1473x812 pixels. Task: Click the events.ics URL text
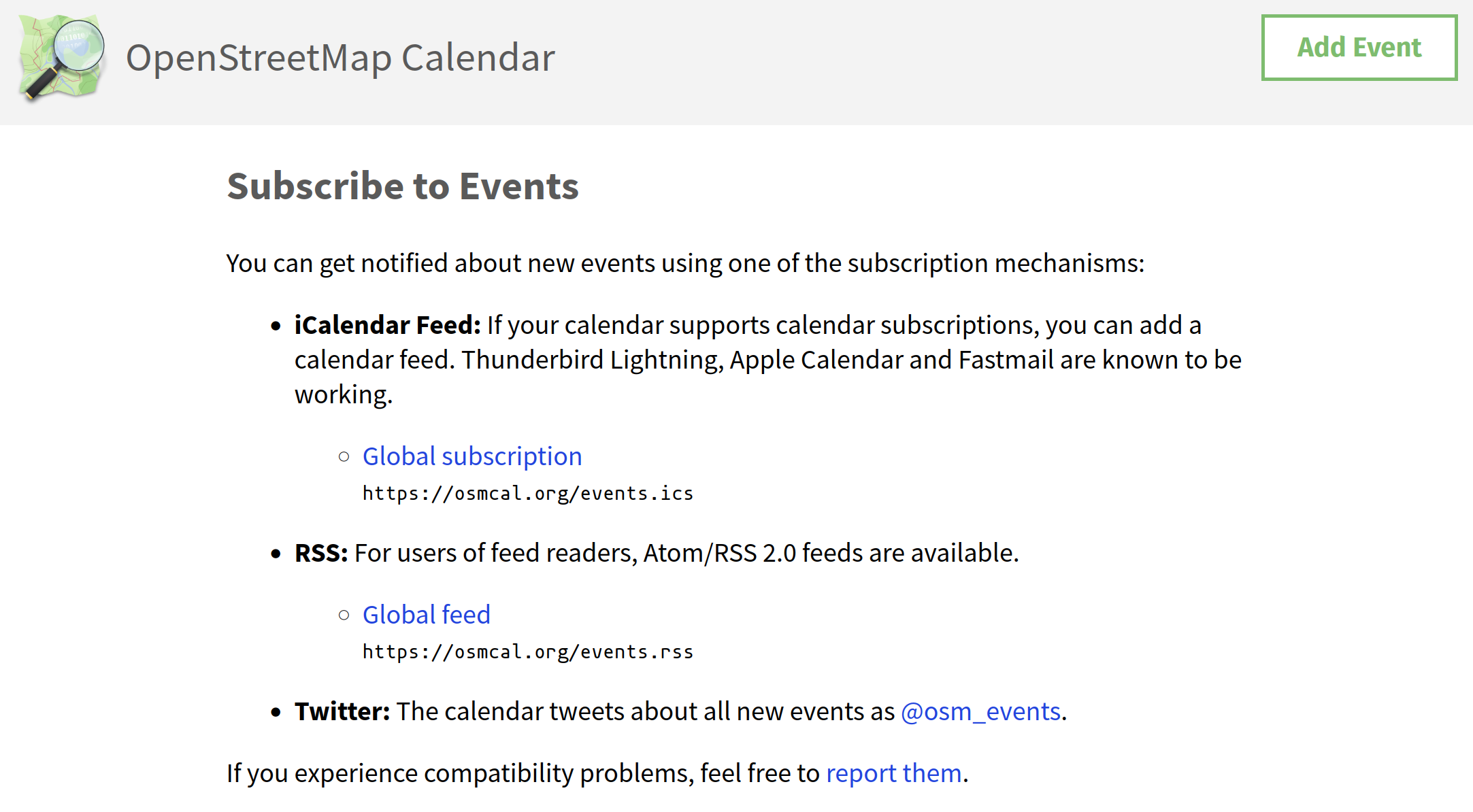[x=528, y=493]
